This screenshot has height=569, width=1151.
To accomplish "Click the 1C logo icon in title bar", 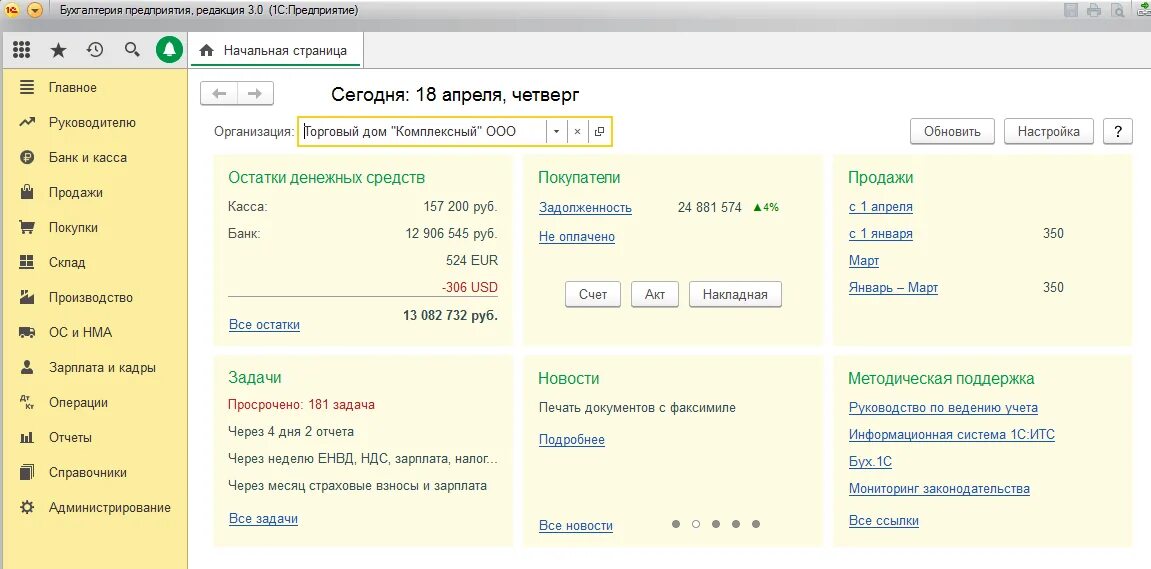I will (12, 10).
